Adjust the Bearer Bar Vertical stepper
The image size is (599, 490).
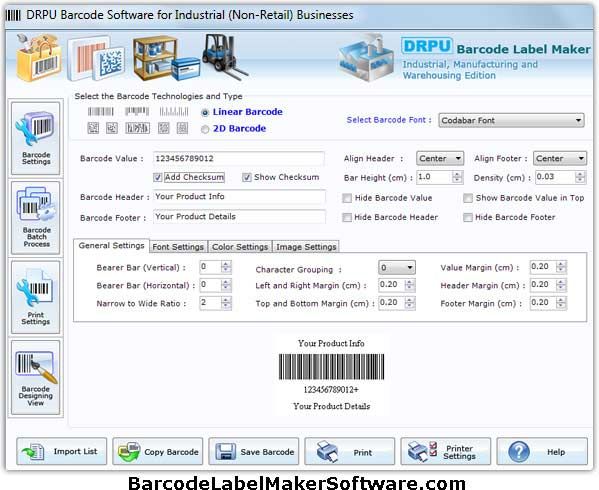pyautogui.click(x=226, y=267)
